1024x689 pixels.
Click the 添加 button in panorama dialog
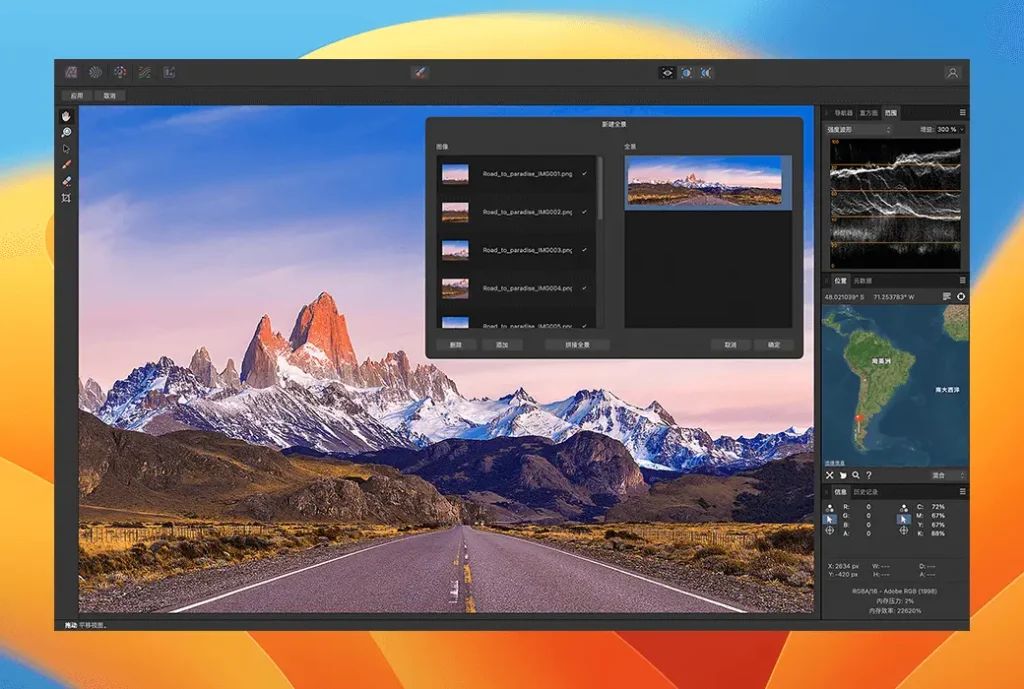click(502, 345)
